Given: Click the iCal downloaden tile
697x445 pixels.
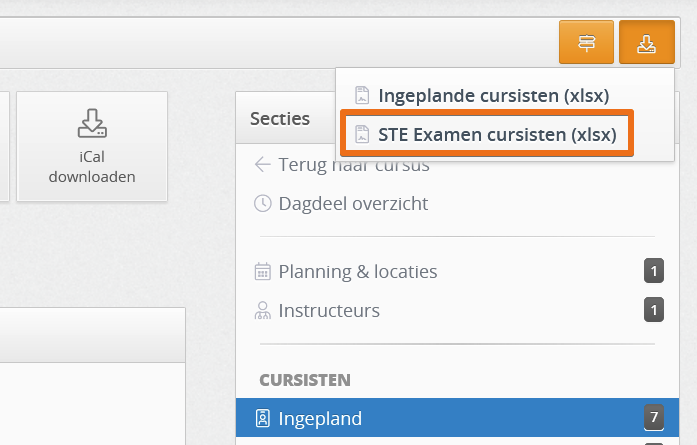Looking at the screenshot, I should [x=92, y=146].
